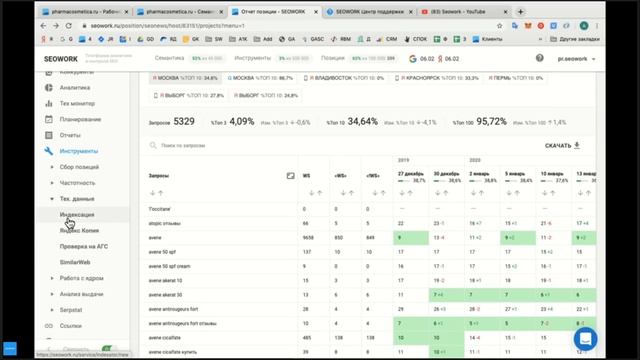This screenshot has width=640, height=360.
Task: Sort WS column ascending
Action: click(x=319, y=193)
